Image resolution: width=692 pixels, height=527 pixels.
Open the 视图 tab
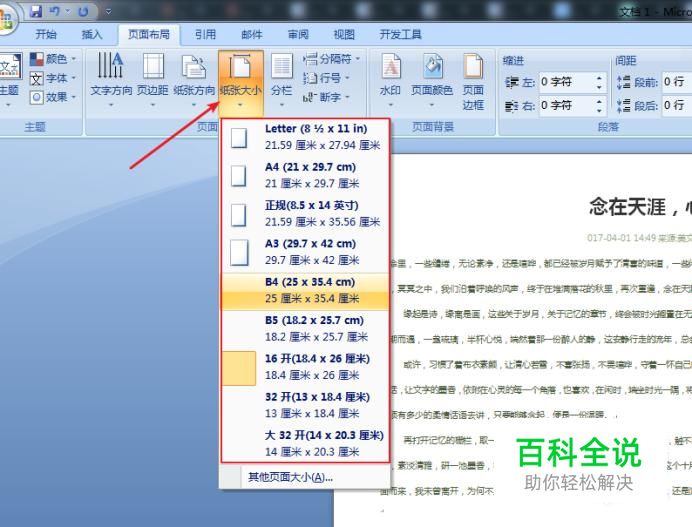click(x=344, y=34)
